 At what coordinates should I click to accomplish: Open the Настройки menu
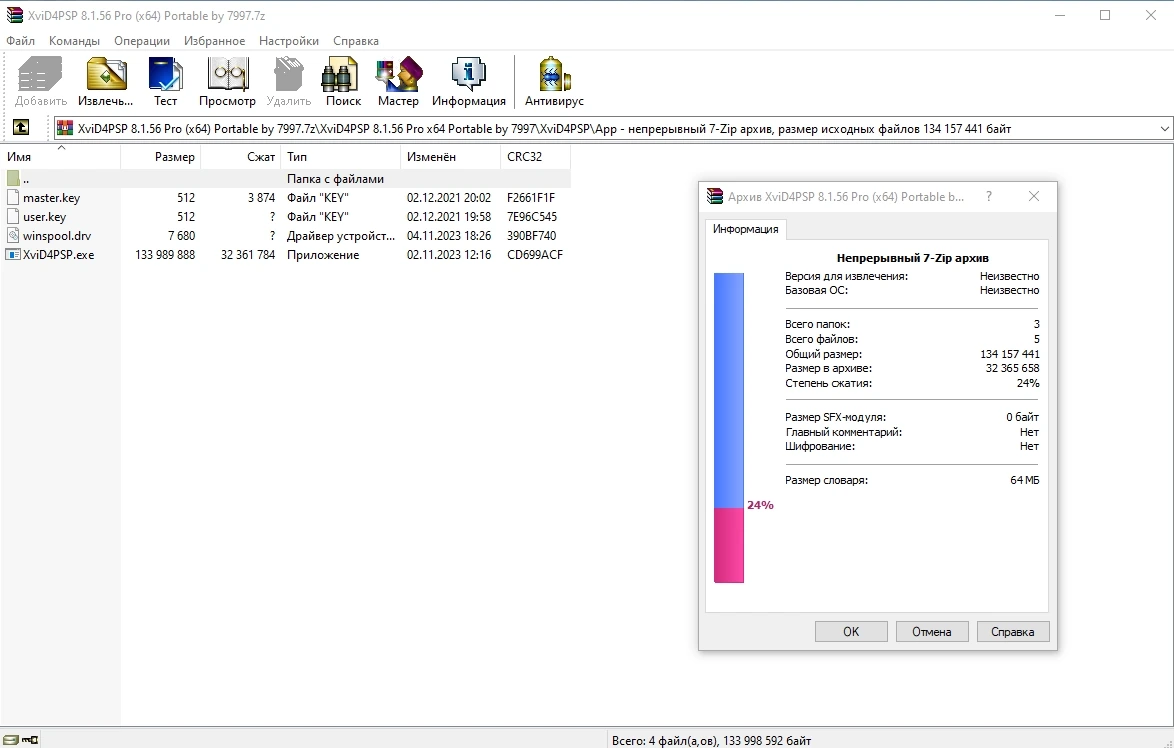pos(288,40)
